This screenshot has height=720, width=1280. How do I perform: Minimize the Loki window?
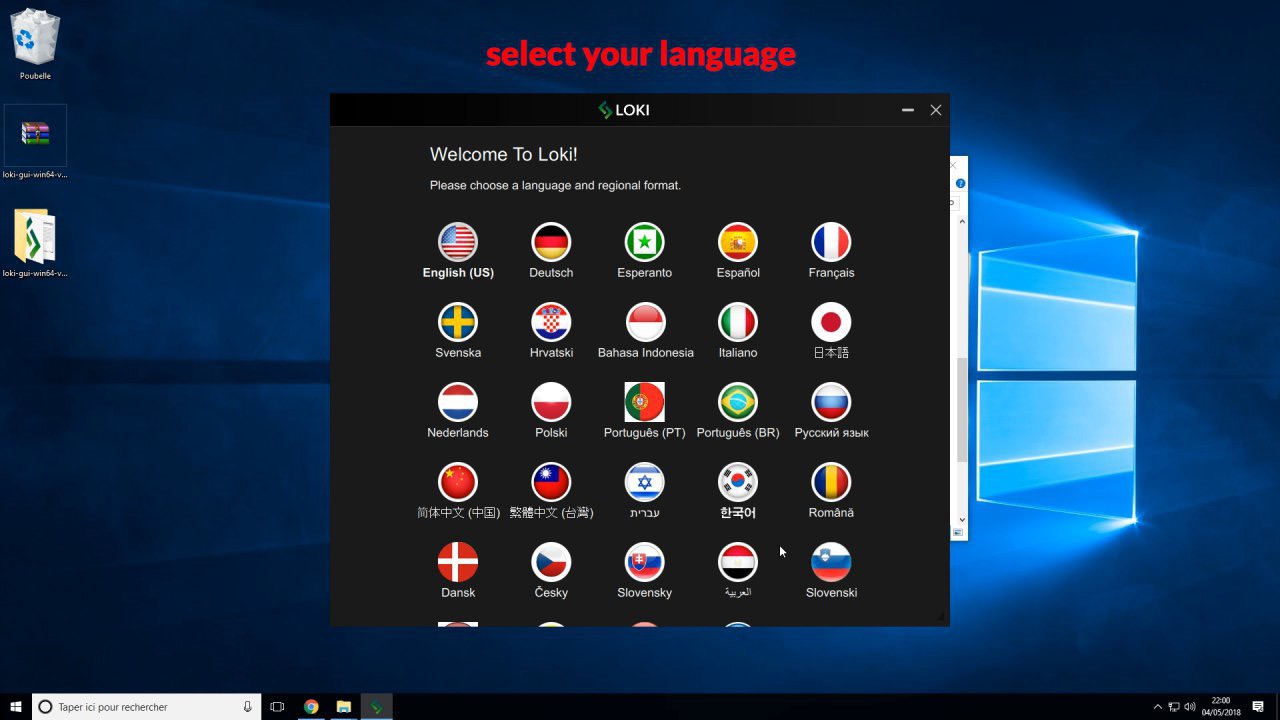click(x=908, y=110)
